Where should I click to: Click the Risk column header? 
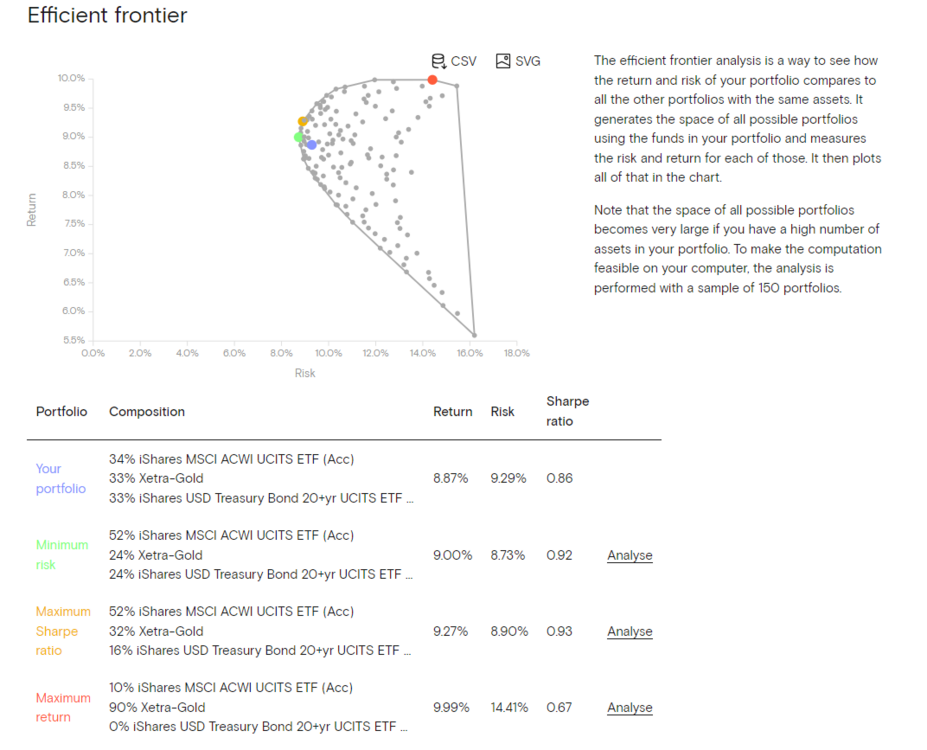point(502,411)
